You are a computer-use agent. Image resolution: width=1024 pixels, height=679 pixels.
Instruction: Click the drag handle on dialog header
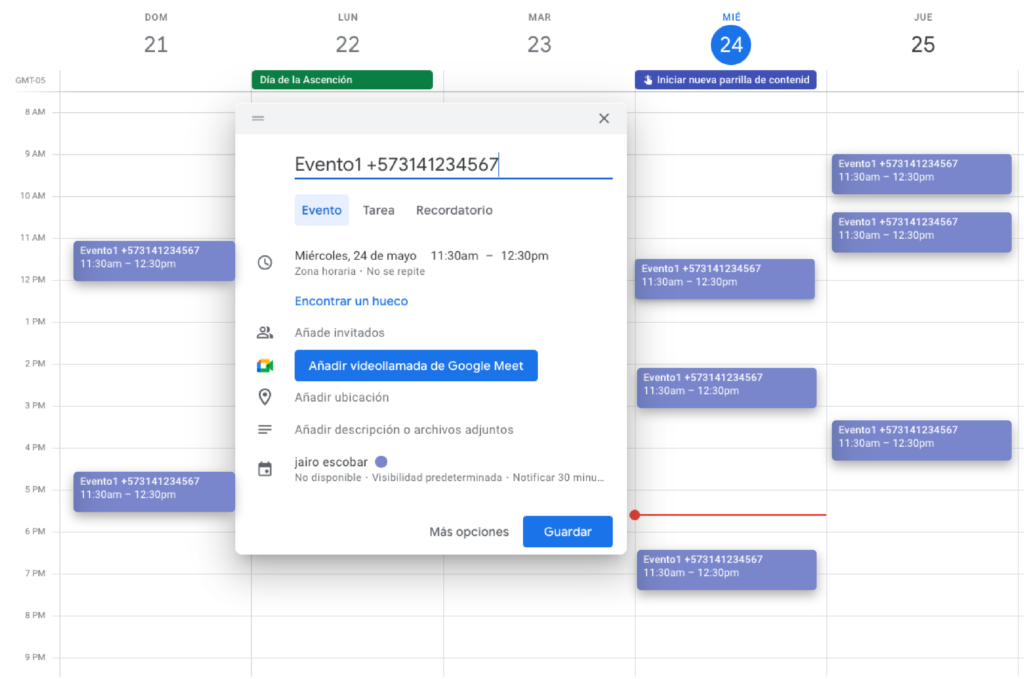258,118
